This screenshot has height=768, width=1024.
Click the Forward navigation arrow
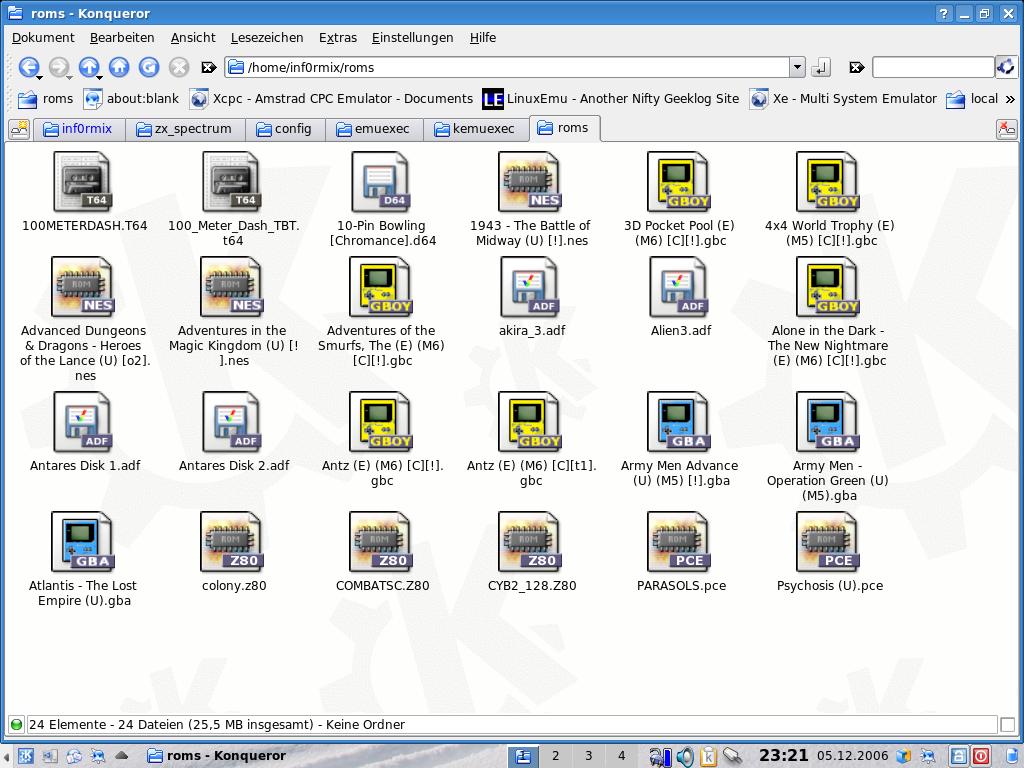[x=59, y=67]
